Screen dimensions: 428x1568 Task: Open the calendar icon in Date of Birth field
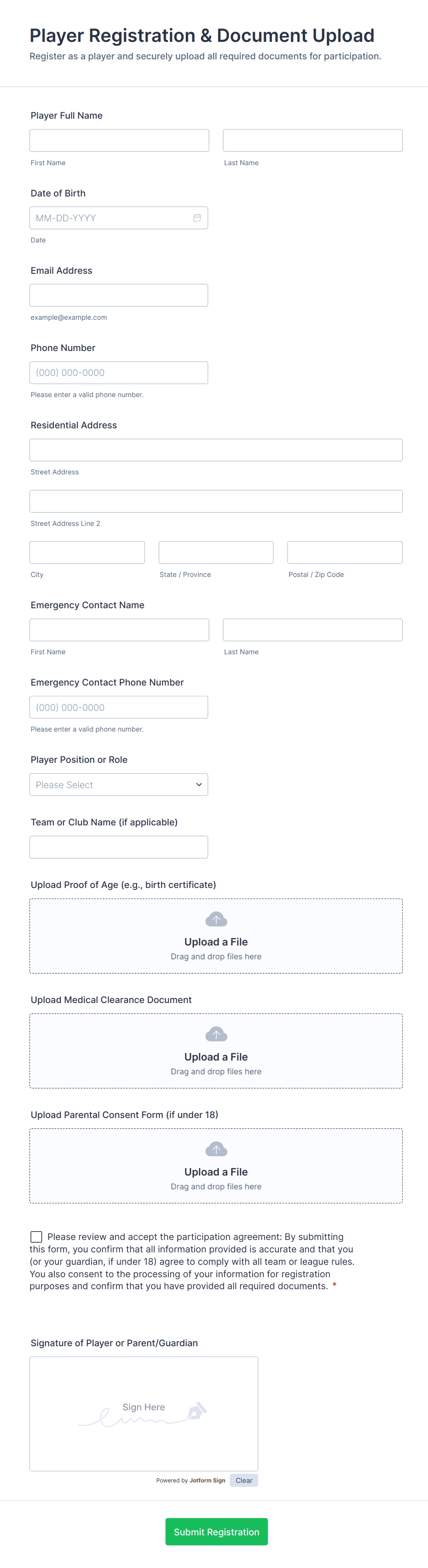pyautogui.click(x=197, y=217)
